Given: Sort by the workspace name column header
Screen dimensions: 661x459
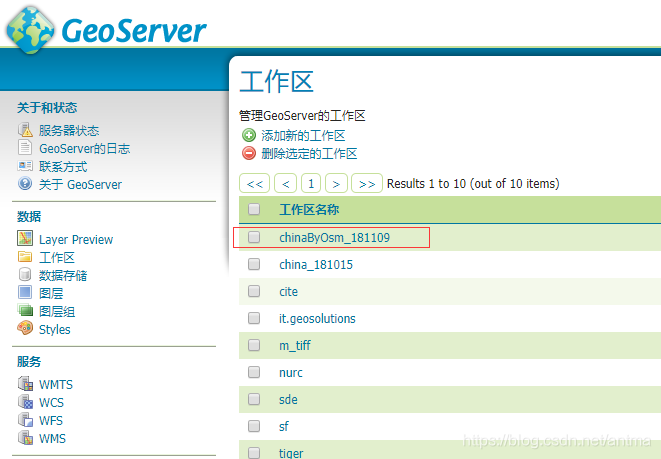Looking at the screenshot, I should point(309,210).
